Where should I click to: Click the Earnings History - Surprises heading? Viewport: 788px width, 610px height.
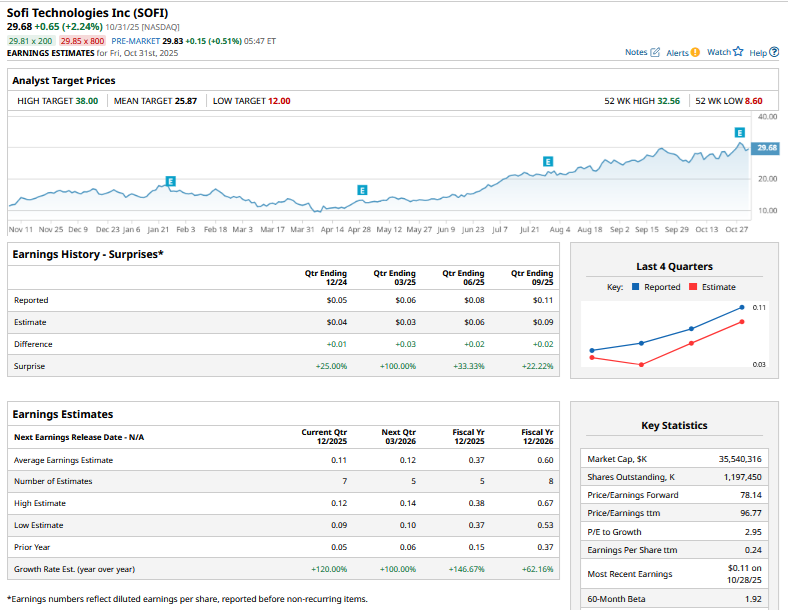tap(88, 254)
